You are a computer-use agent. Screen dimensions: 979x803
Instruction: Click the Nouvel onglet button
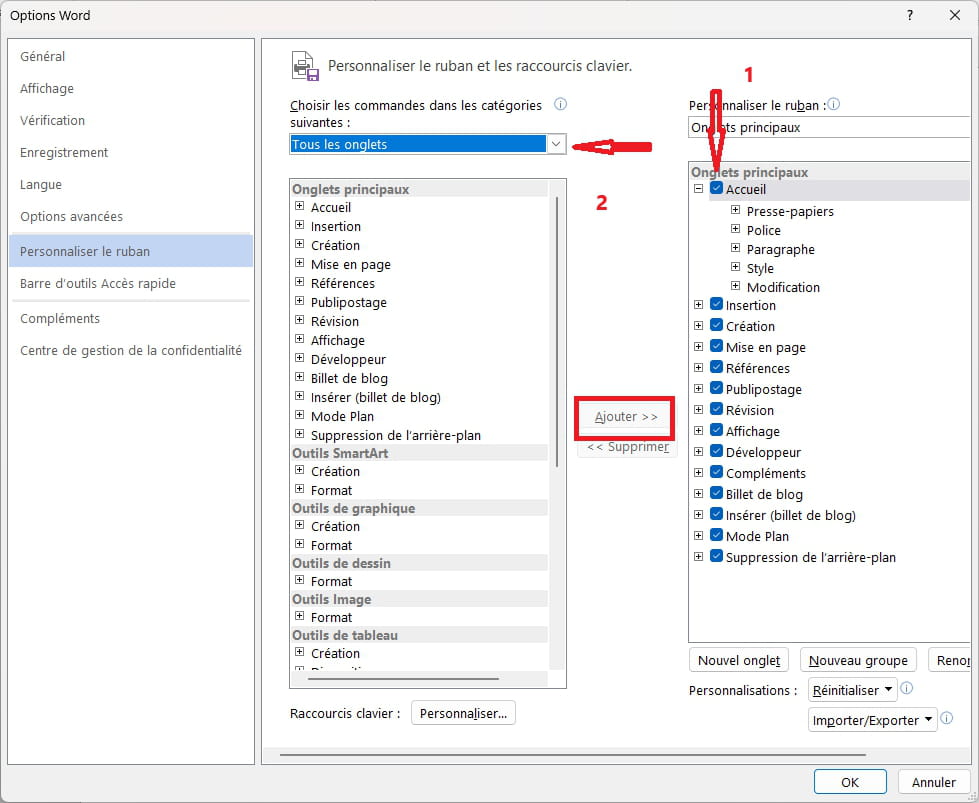click(739, 660)
